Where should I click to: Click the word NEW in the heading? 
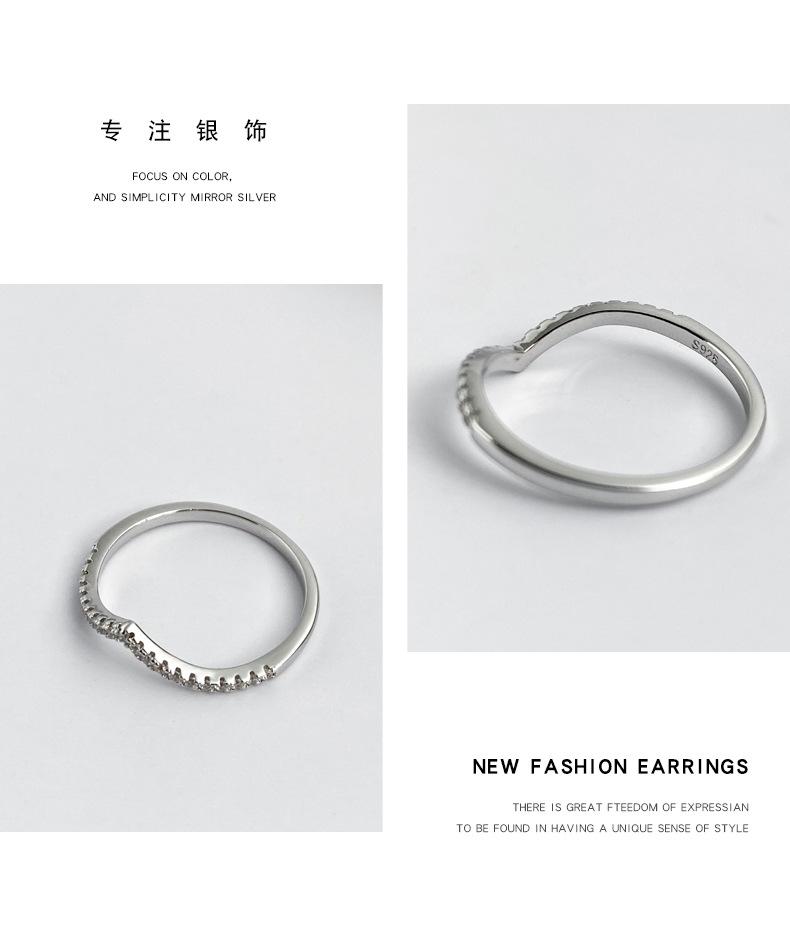coord(496,767)
